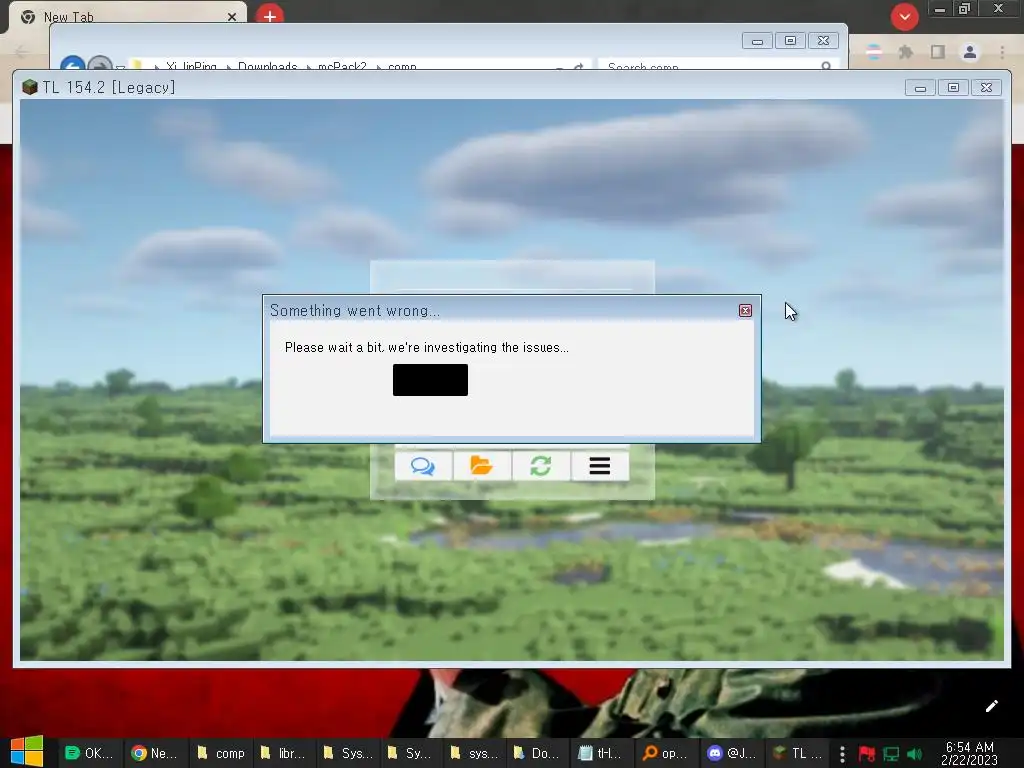1024x768 pixels.
Task: Open the hamburger menu in the launcher
Action: pos(600,466)
